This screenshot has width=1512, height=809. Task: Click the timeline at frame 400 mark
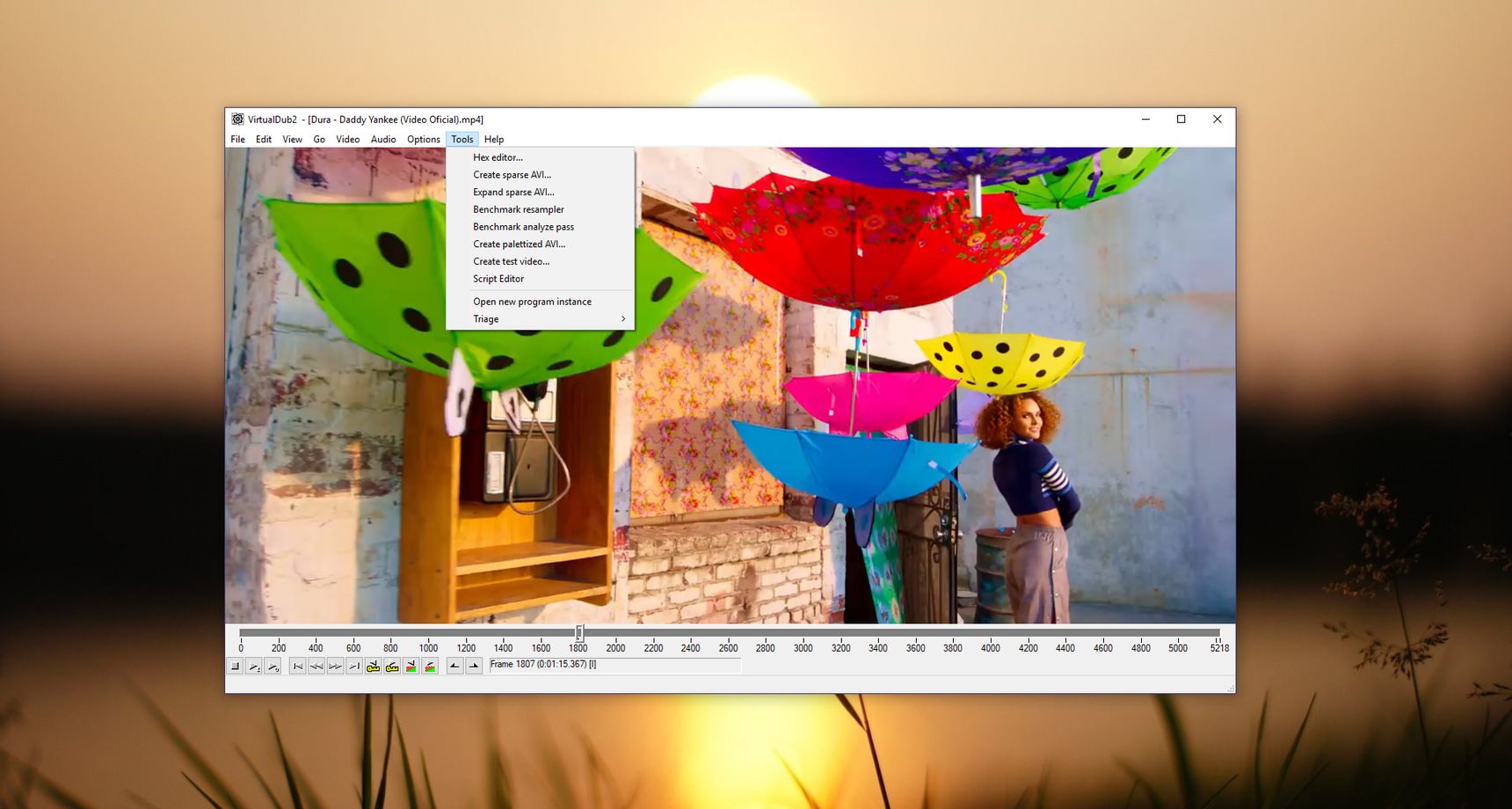pos(316,648)
